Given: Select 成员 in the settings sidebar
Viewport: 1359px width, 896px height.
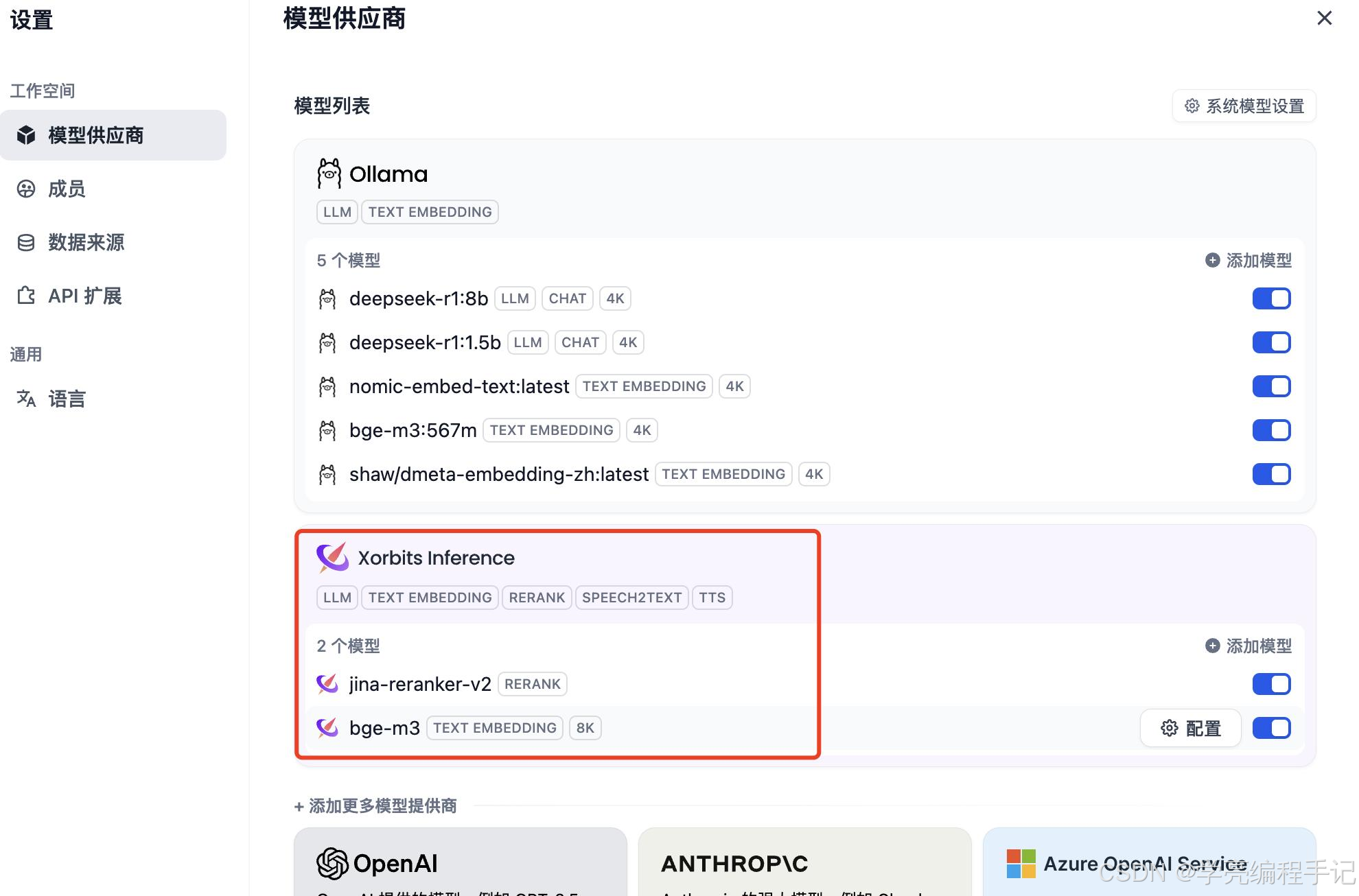Looking at the screenshot, I should click(x=67, y=189).
